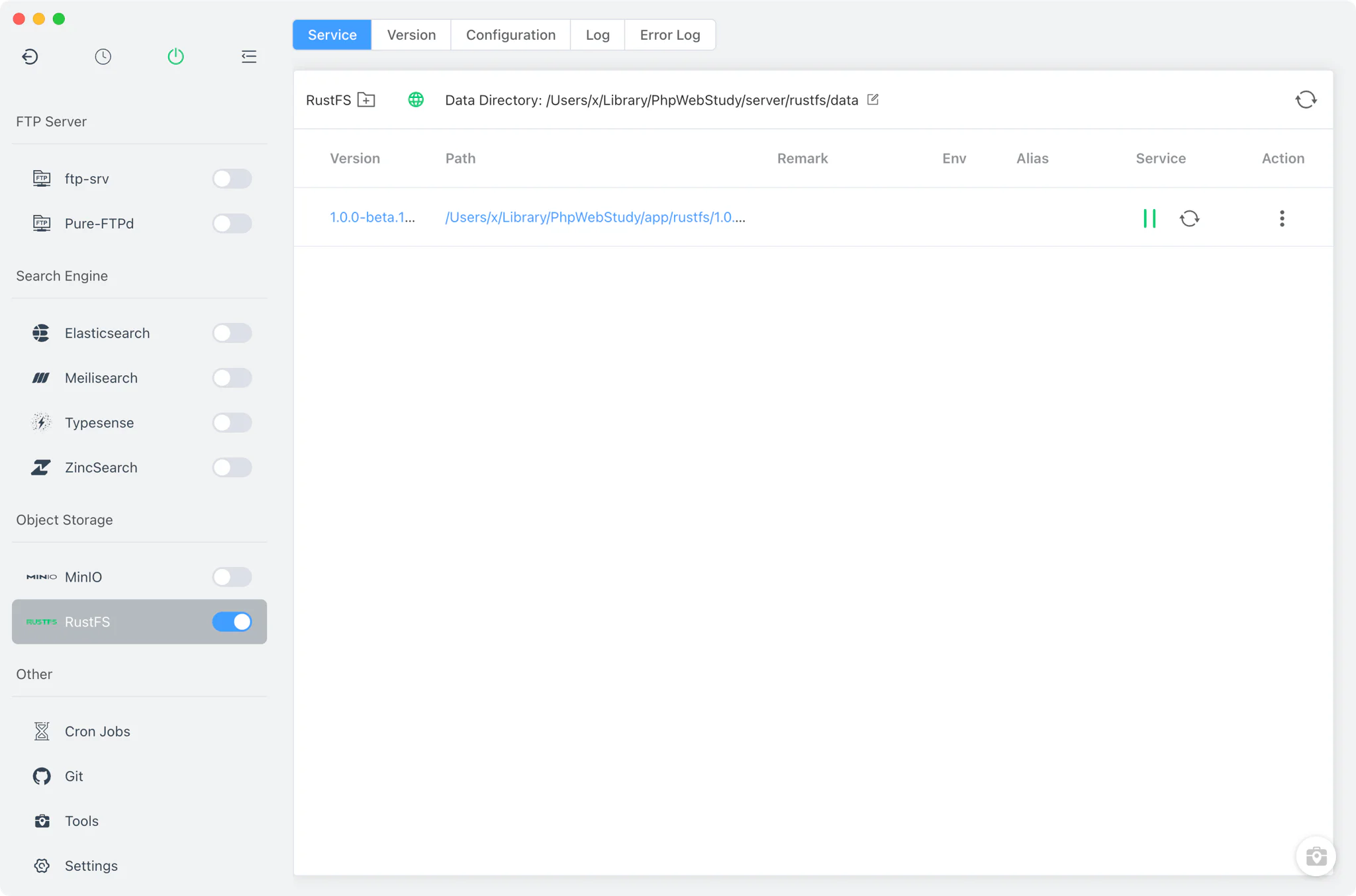Click the floating toolbox button in the corner
Image resolution: width=1356 pixels, height=896 pixels.
tap(1316, 856)
